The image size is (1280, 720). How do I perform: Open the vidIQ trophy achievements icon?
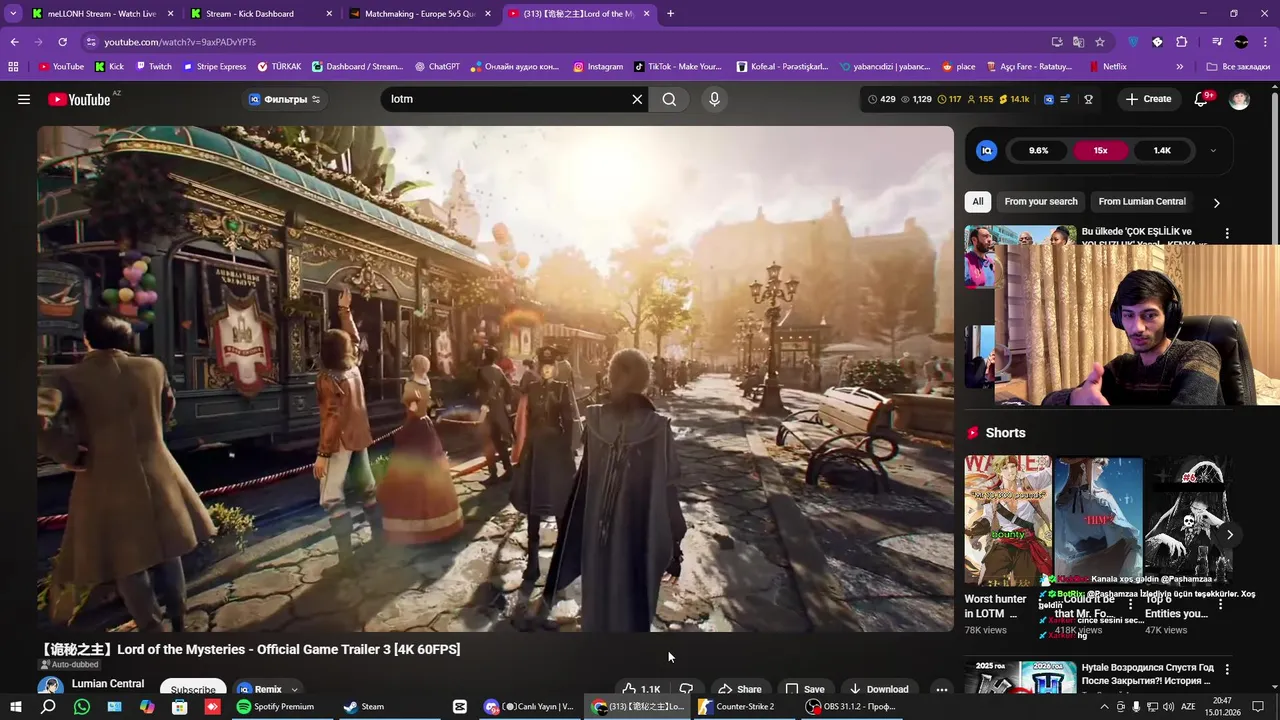tap(1088, 99)
